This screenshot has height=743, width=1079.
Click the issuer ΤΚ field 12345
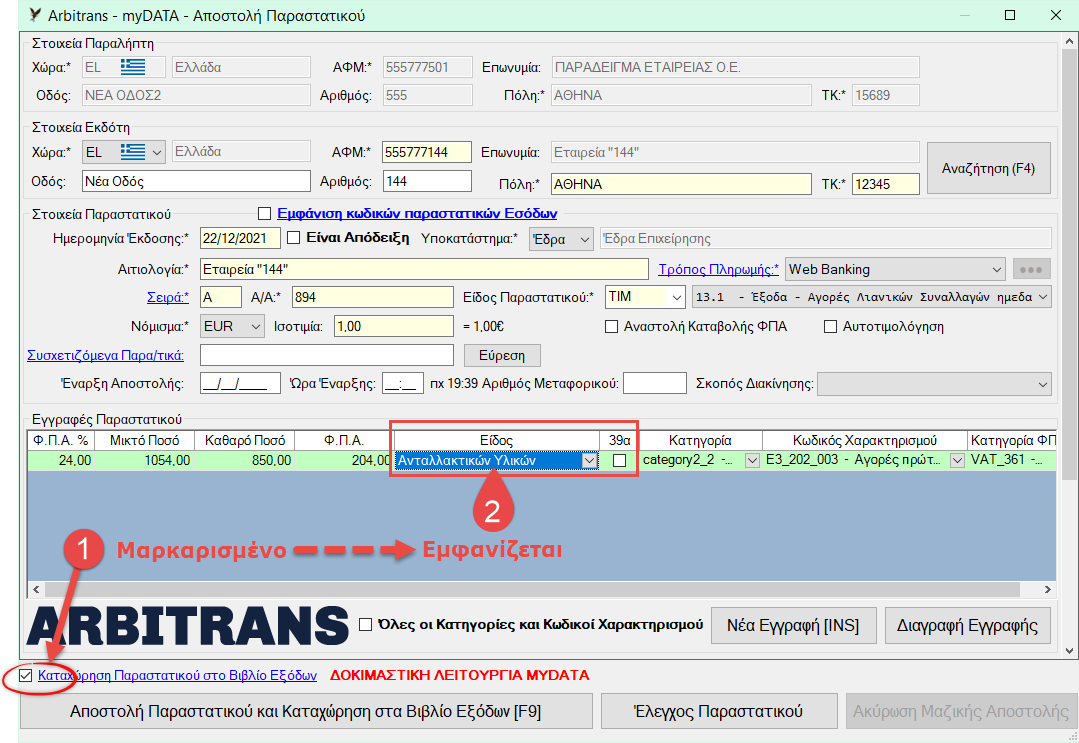coord(886,184)
